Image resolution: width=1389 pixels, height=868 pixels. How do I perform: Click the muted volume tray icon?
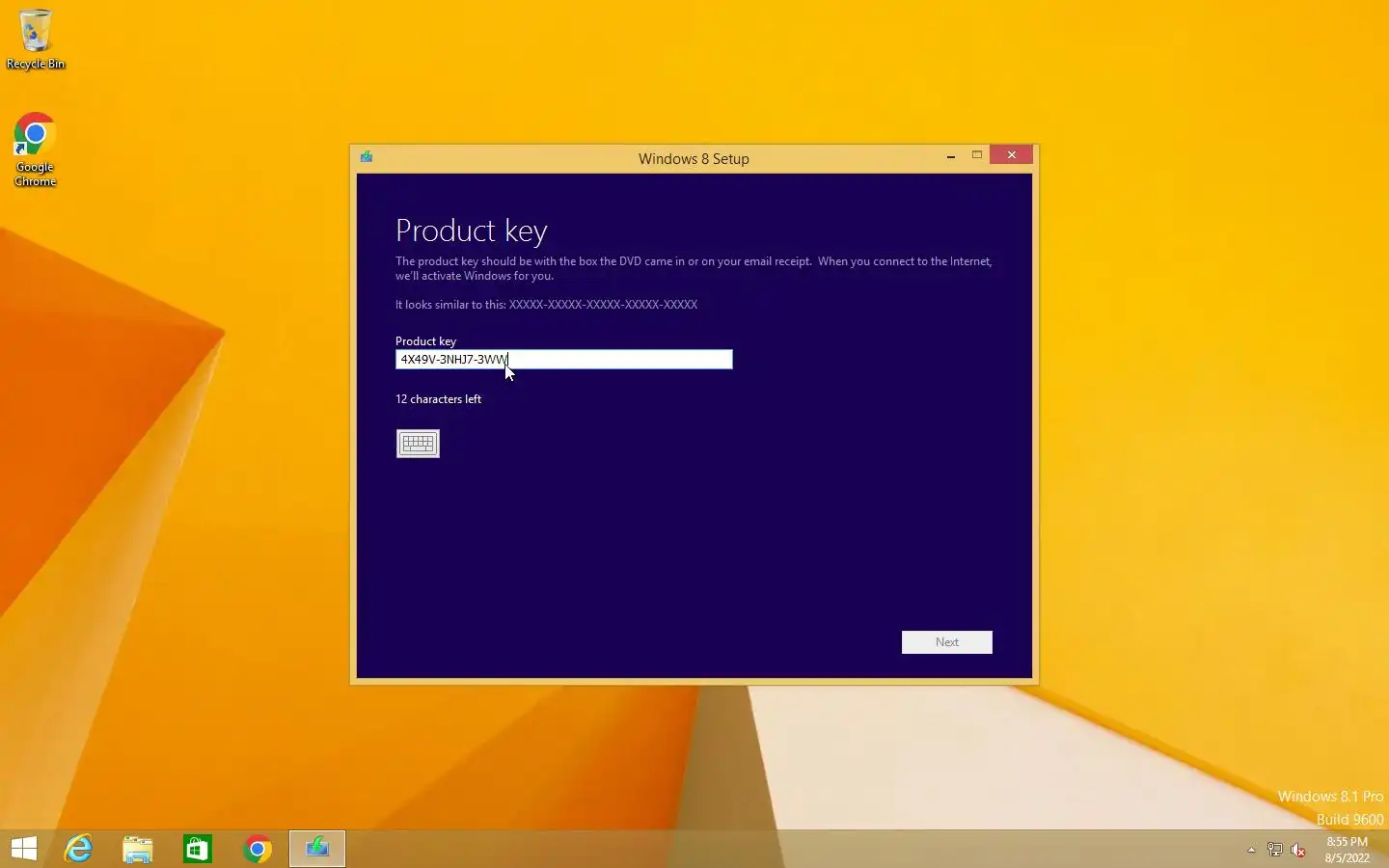coord(1298,850)
